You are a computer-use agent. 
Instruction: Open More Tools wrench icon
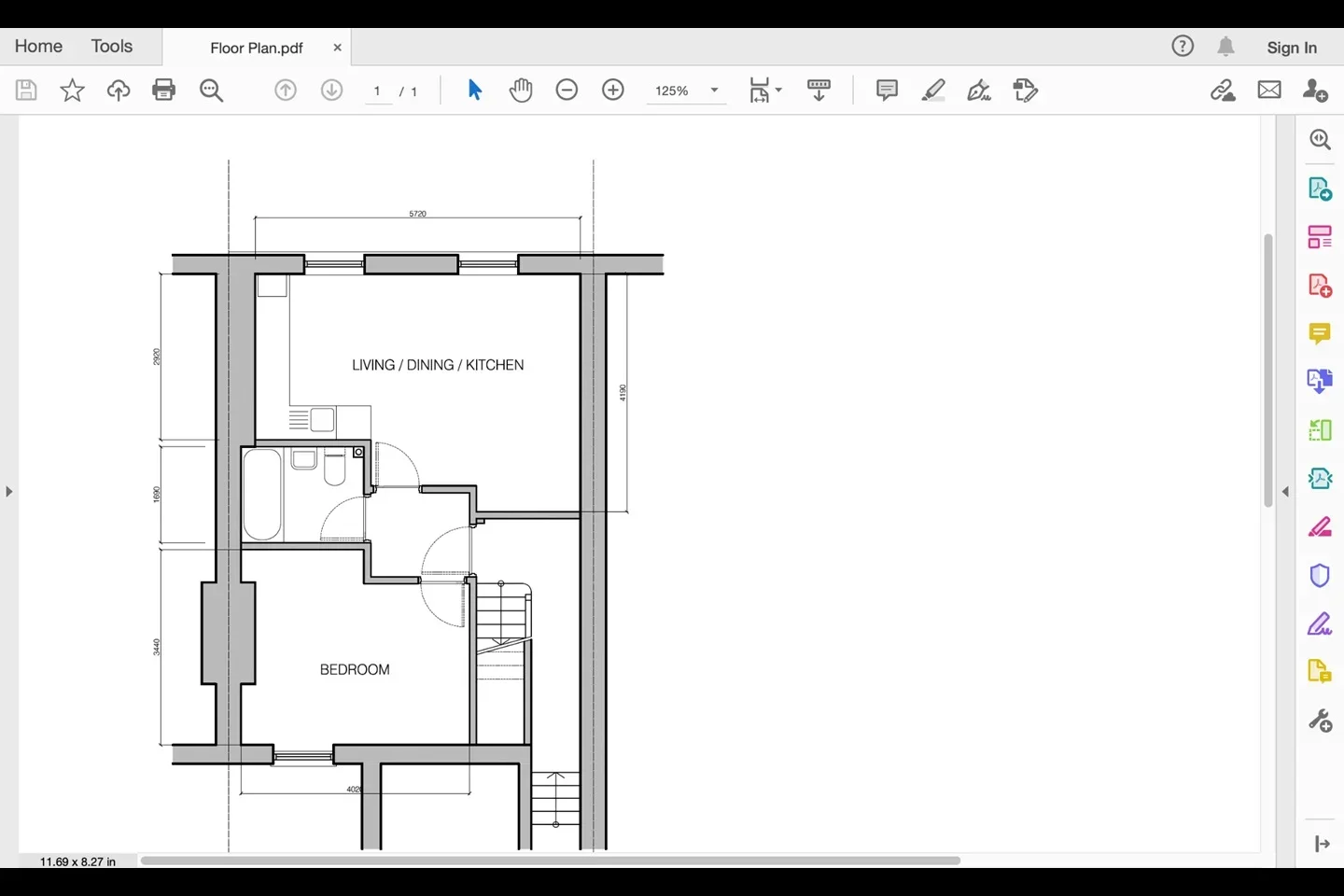pyautogui.click(x=1320, y=721)
